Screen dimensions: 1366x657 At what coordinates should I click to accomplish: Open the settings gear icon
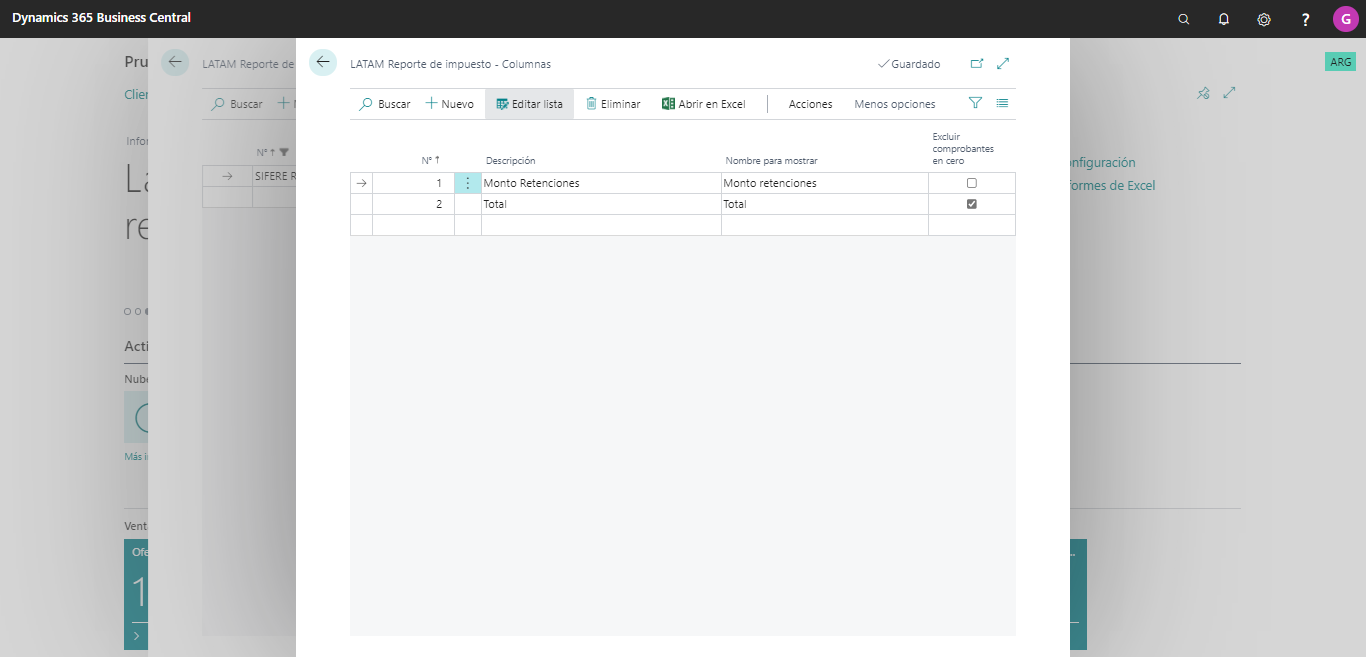(x=1264, y=19)
